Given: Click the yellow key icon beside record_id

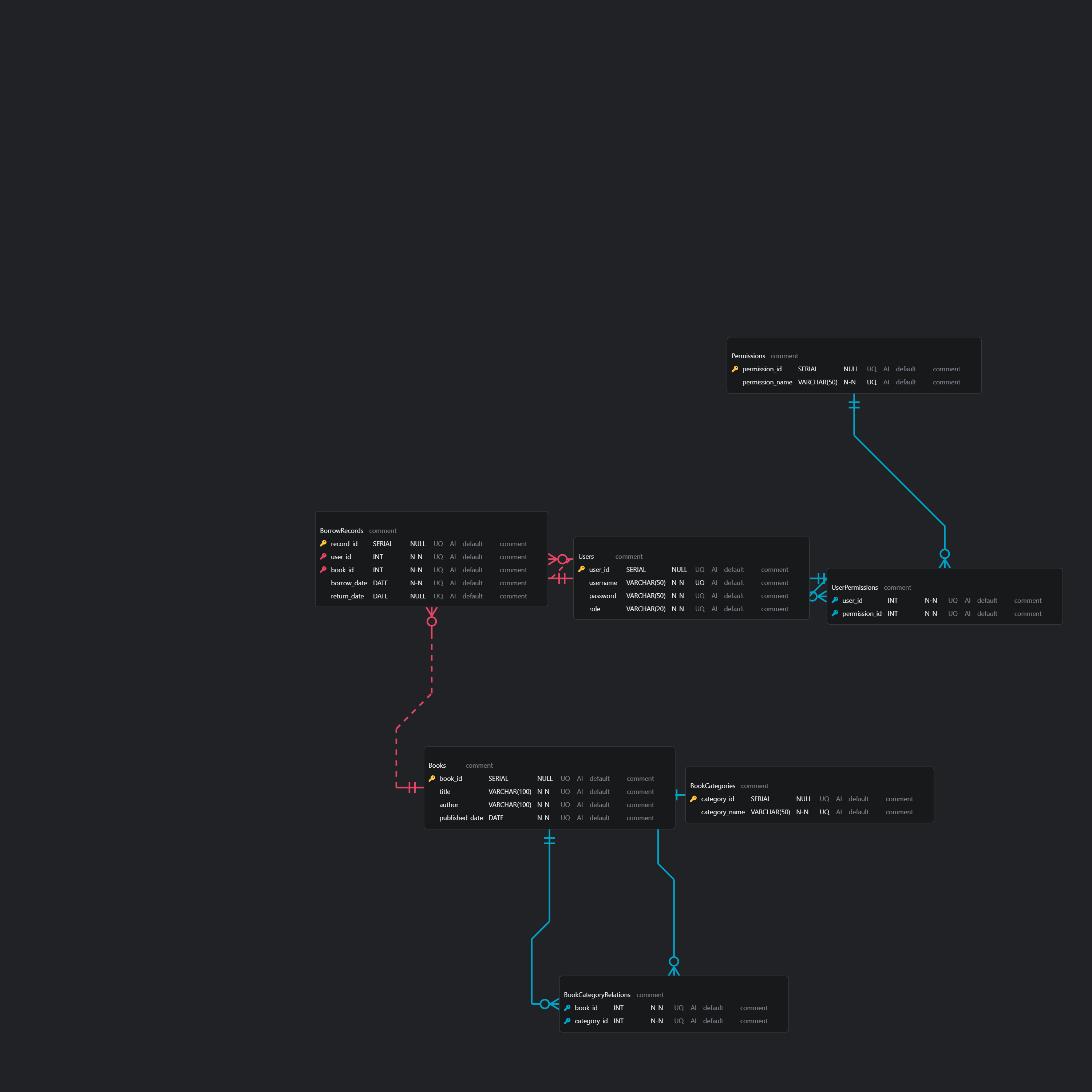Looking at the screenshot, I should pyautogui.click(x=323, y=543).
